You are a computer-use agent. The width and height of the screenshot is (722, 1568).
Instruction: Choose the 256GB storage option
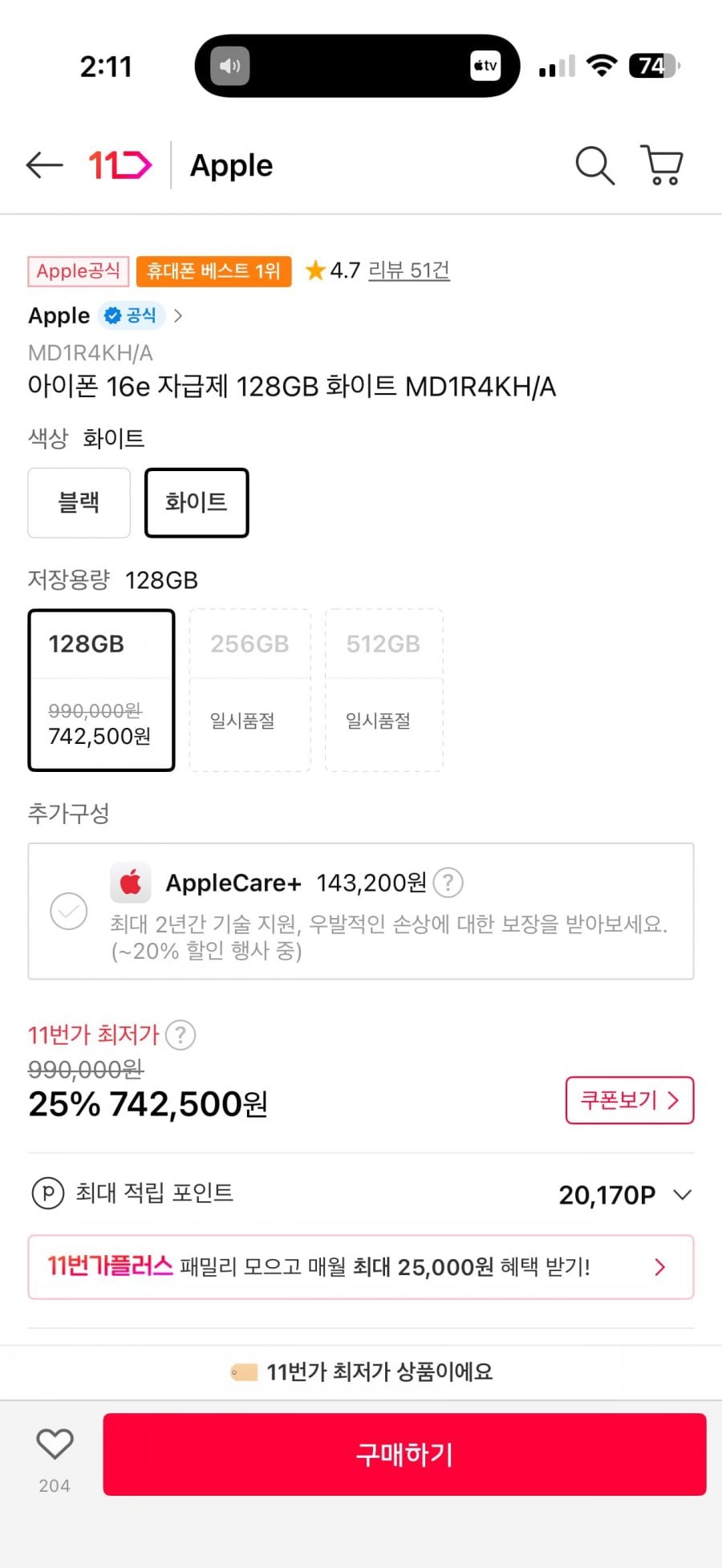(x=249, y=690)
